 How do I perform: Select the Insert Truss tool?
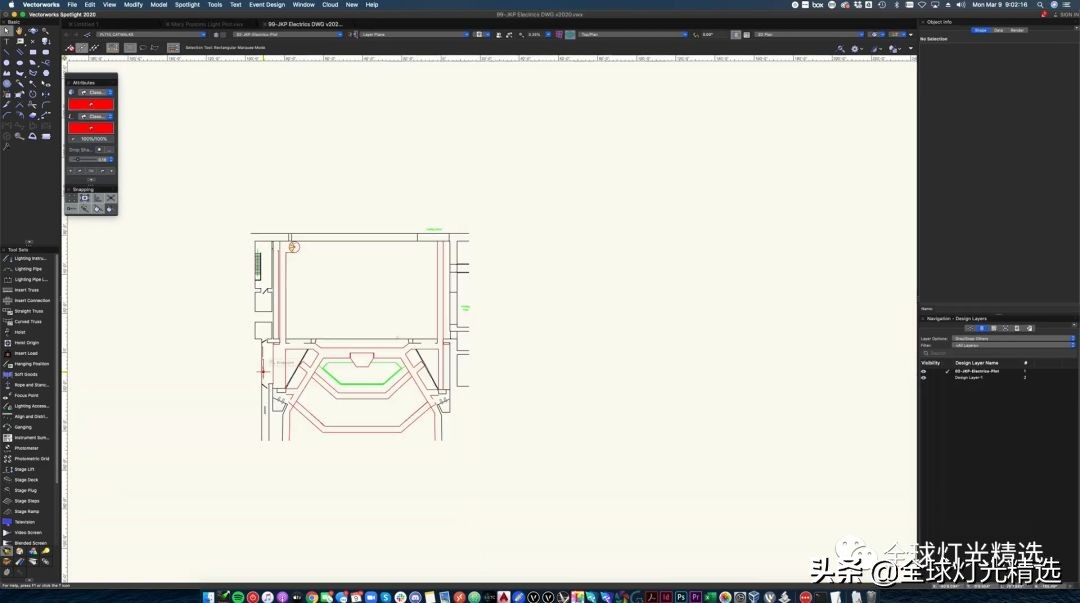click(27, 290)
